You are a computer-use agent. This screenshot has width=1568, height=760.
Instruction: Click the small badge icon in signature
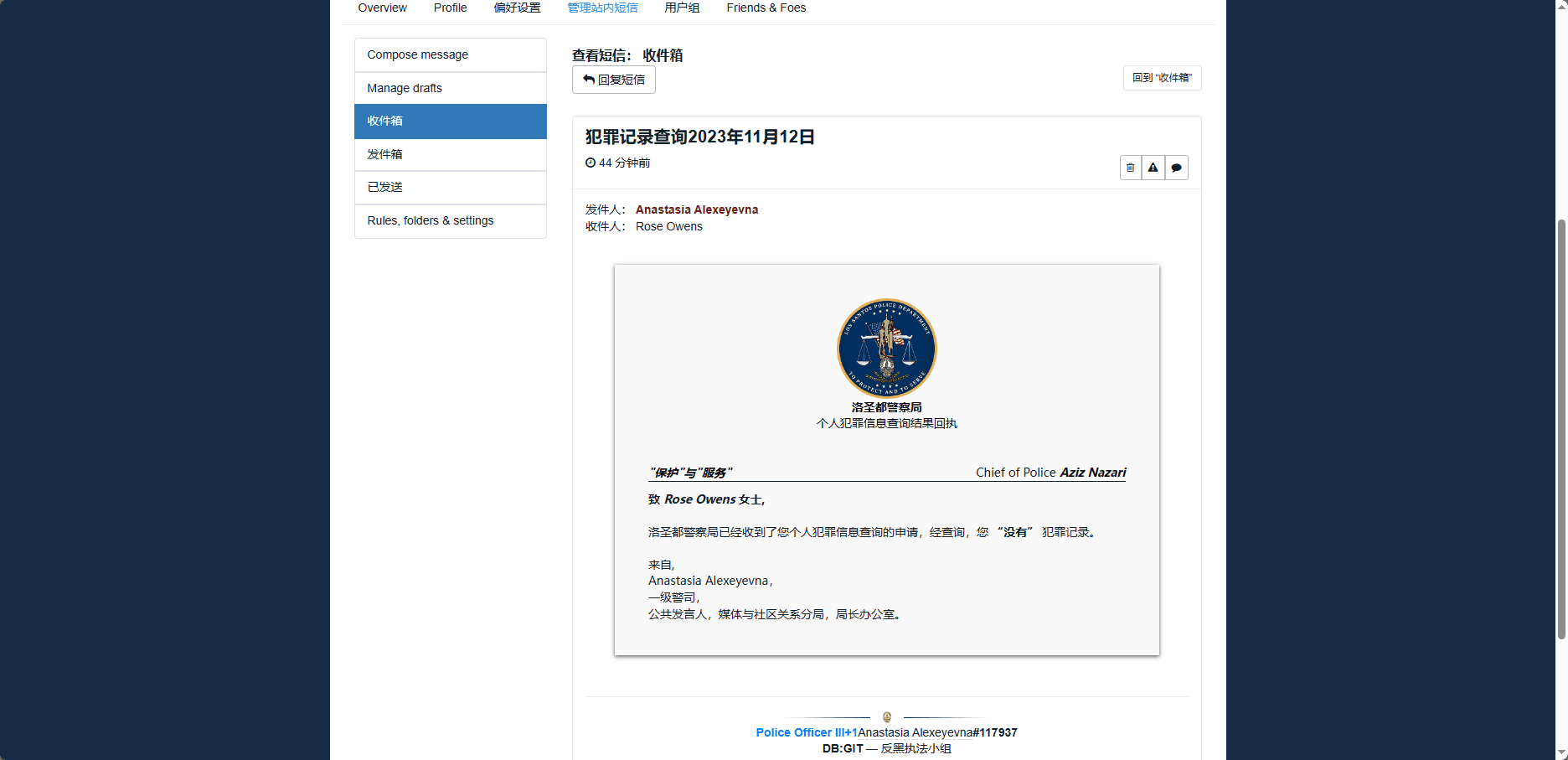click(x=887, y=717)
